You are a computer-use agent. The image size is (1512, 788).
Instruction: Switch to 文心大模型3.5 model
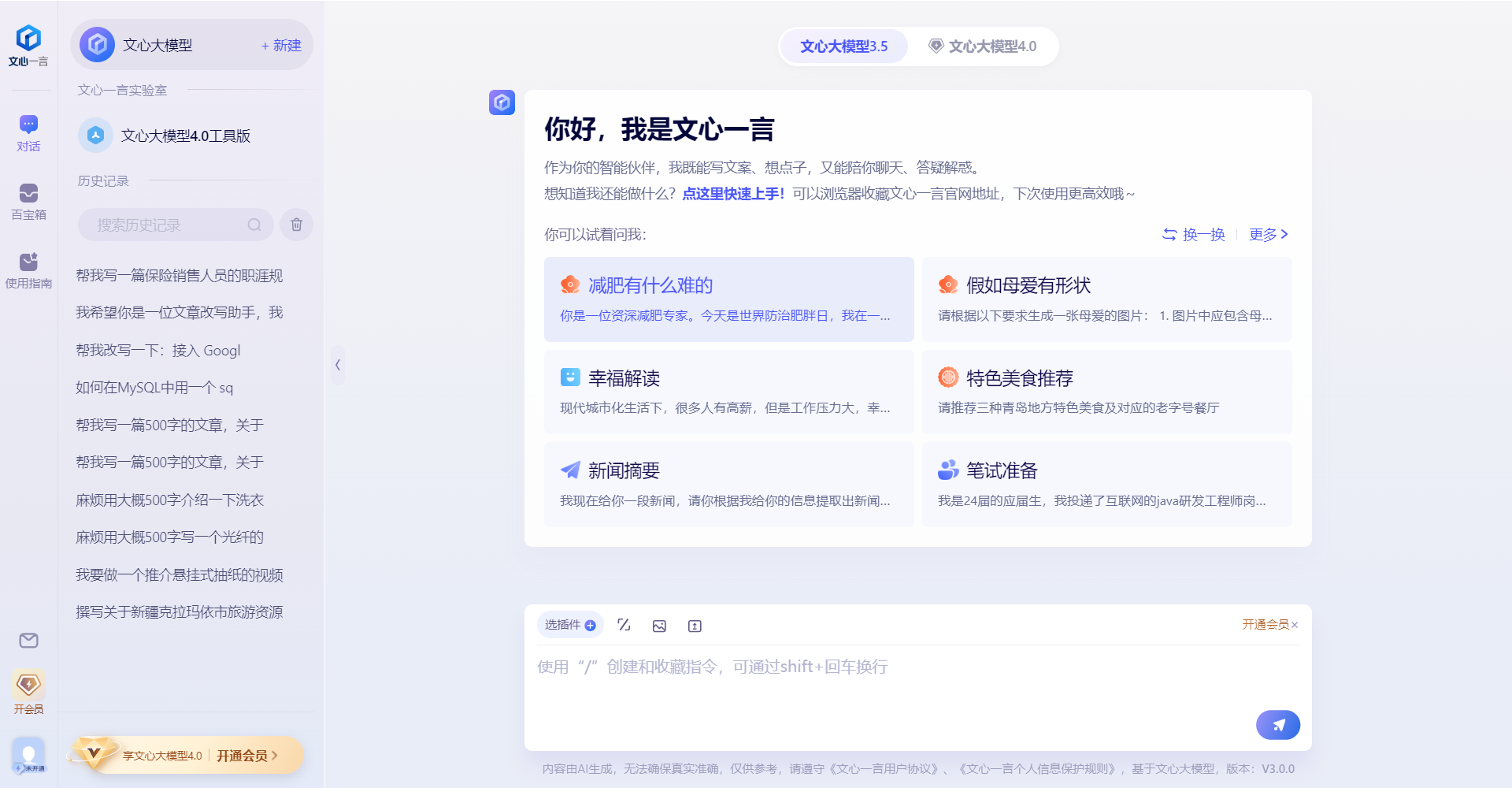click(843, 46)
